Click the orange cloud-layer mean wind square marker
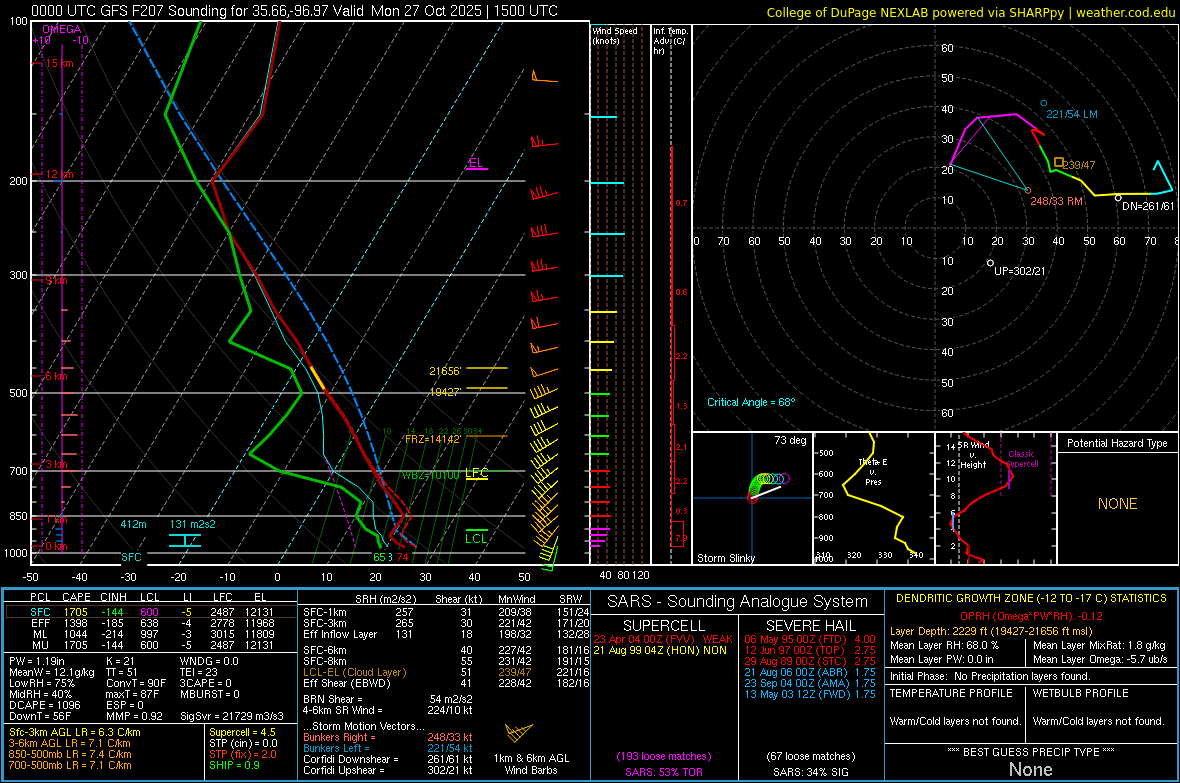This screenshot has height=783, width=1180. pos(1059,162)
